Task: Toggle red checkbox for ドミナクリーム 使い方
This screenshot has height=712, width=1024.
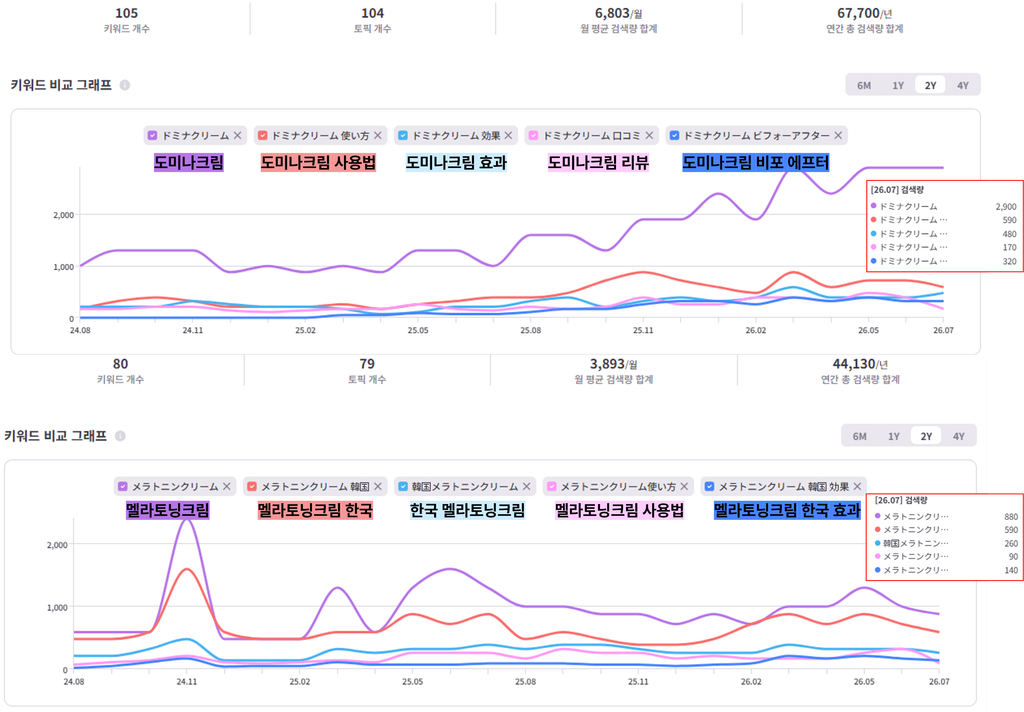Action: pos(263,135)
